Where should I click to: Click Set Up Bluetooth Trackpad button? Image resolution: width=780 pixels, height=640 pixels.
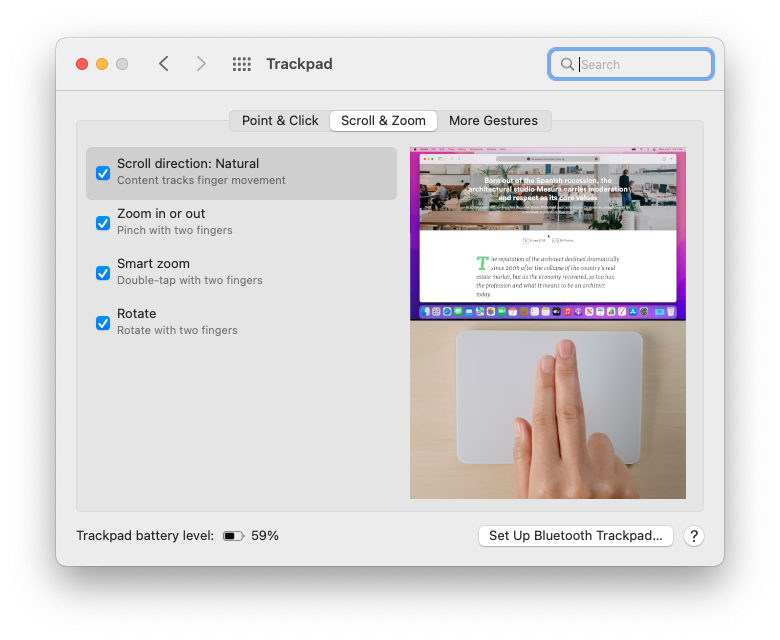[x=576, y=536]
